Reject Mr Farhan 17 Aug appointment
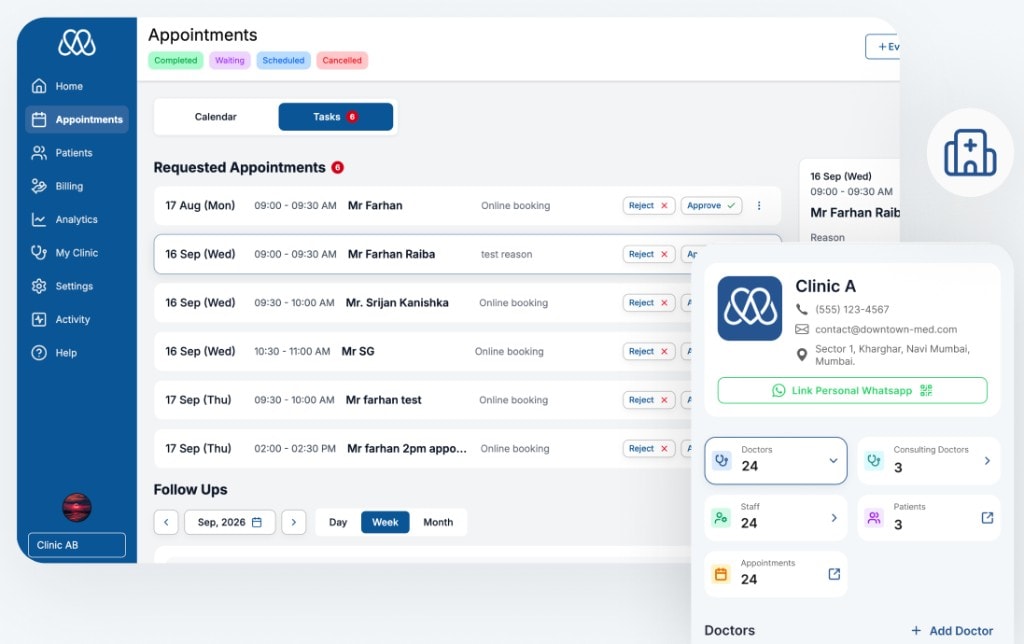Screen dimensions: 1024x644 (648, 206)
